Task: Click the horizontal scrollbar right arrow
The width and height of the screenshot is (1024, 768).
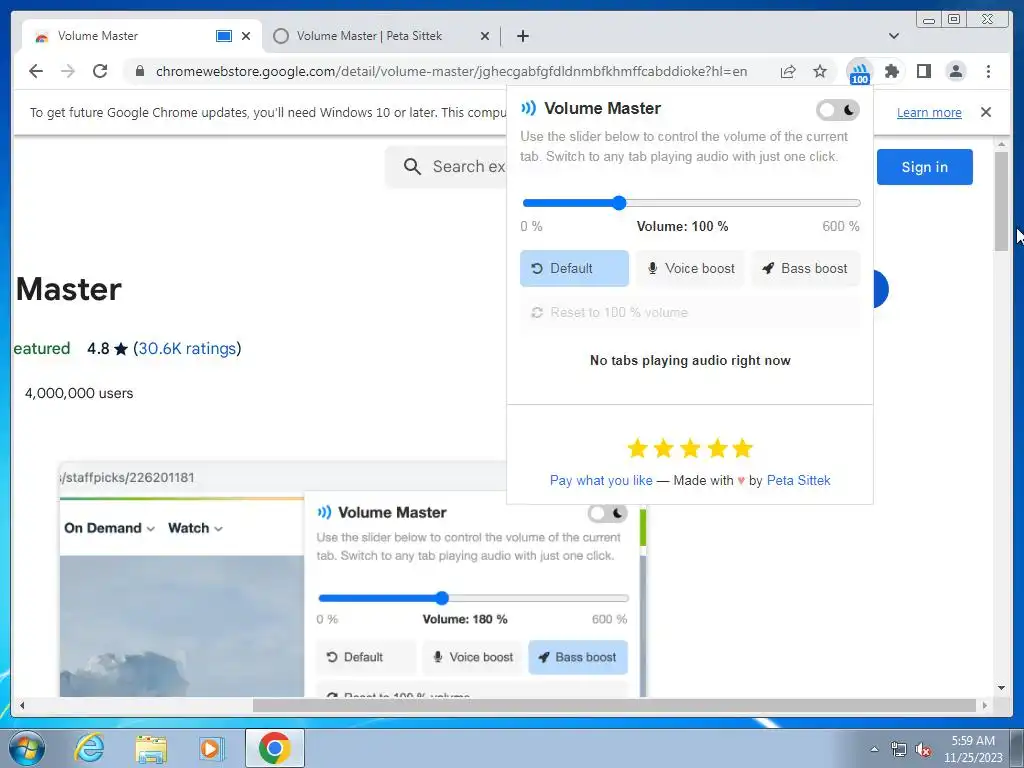Action: pos(985,705)
